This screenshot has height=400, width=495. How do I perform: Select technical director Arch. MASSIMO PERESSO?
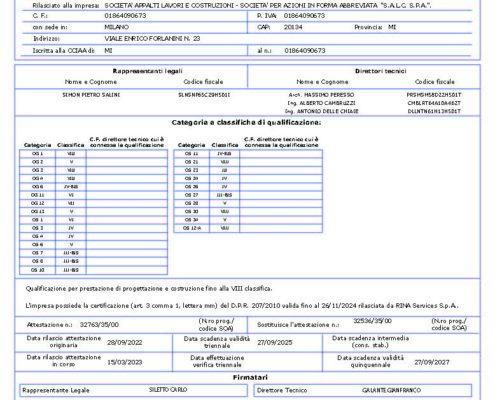click(321, 95)
